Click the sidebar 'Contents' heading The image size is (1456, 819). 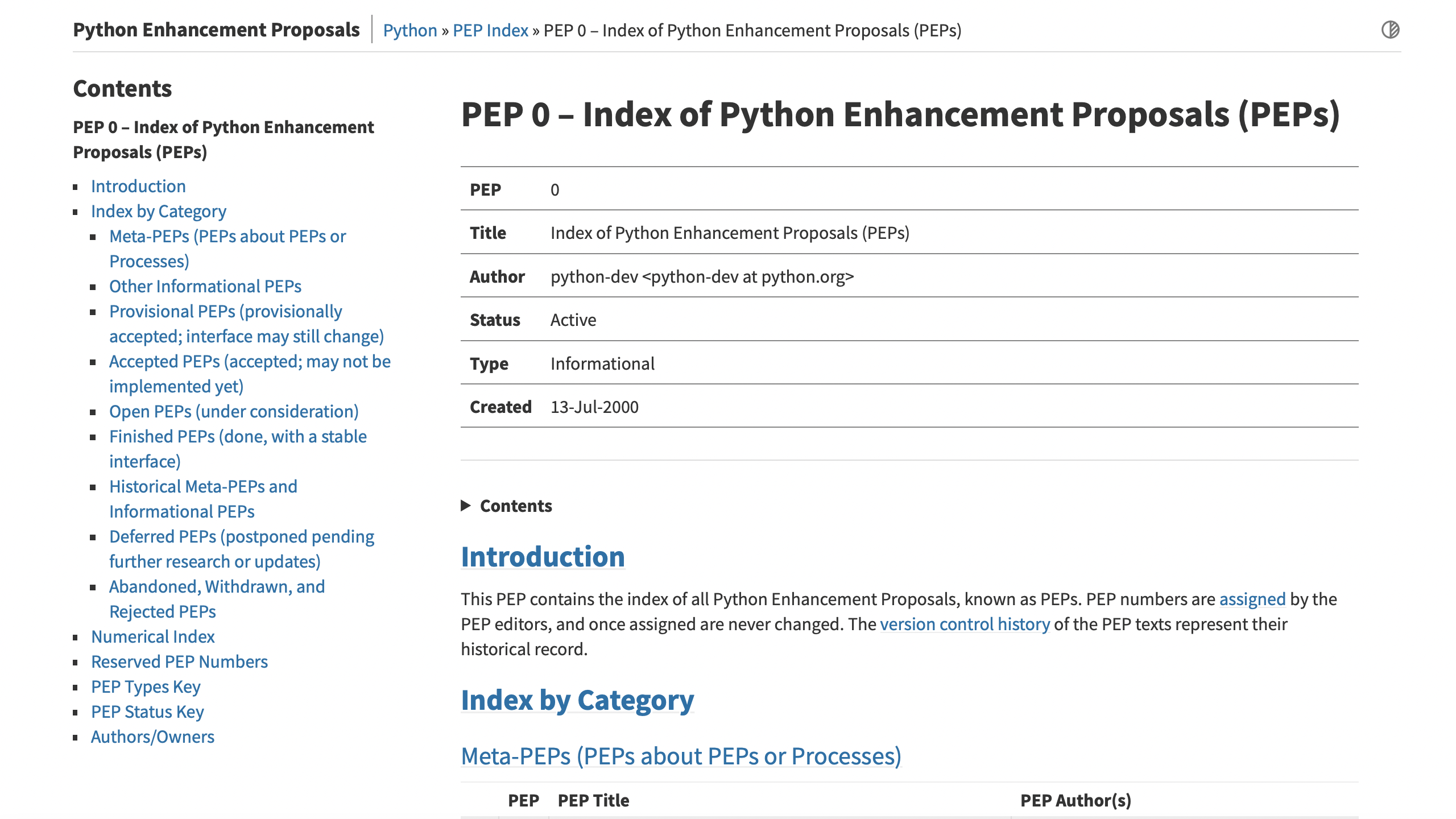122,89
